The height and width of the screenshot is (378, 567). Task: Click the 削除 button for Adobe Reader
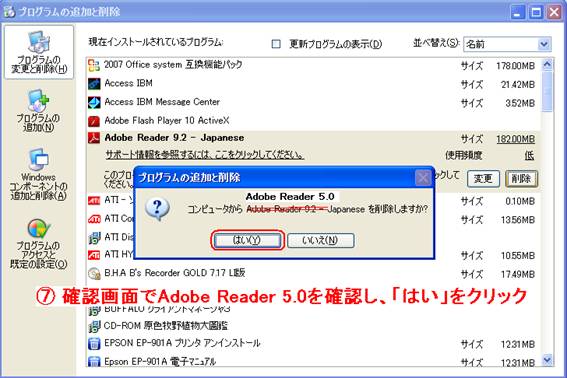[521, 179]
